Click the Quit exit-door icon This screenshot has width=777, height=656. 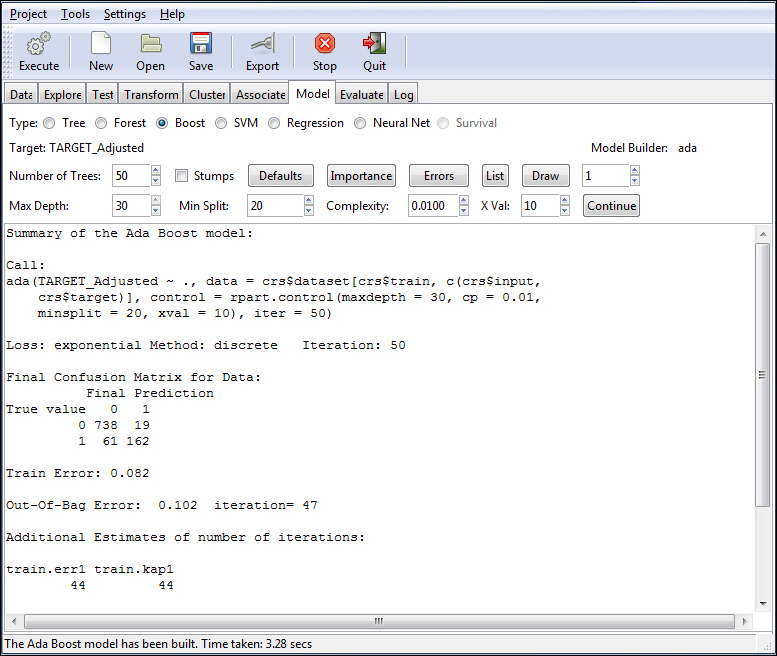[x=374, y=44]
